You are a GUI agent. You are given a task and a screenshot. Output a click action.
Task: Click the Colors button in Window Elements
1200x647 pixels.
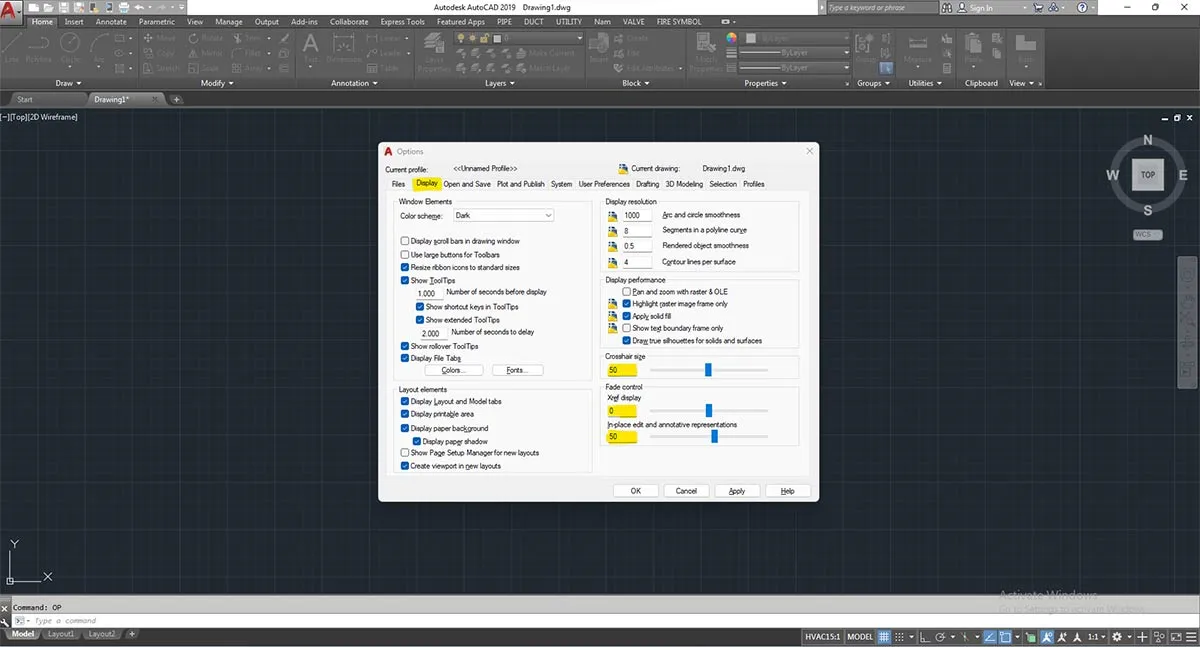coord(453,369)
